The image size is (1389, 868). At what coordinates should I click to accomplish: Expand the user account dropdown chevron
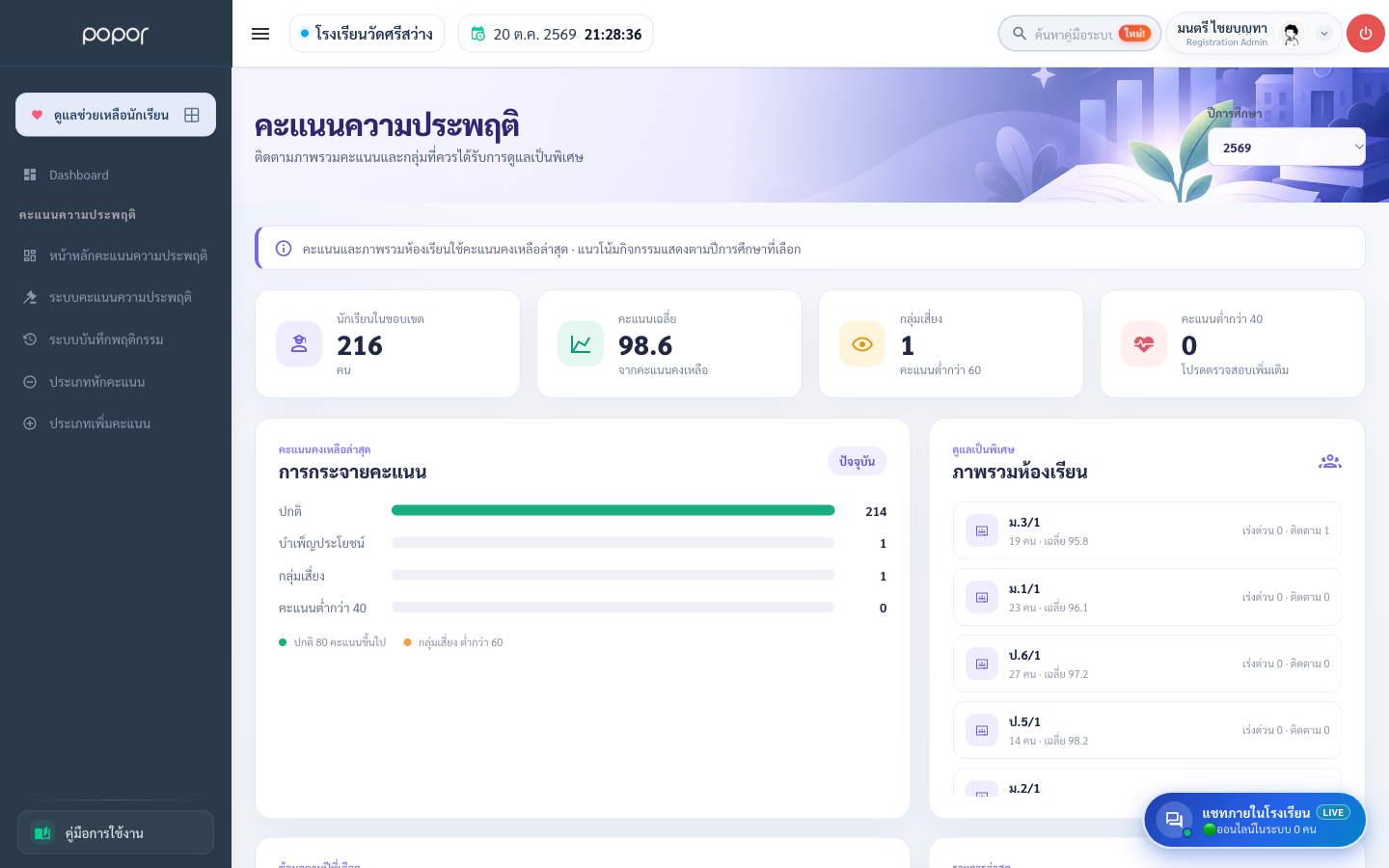pos(1324,34)
